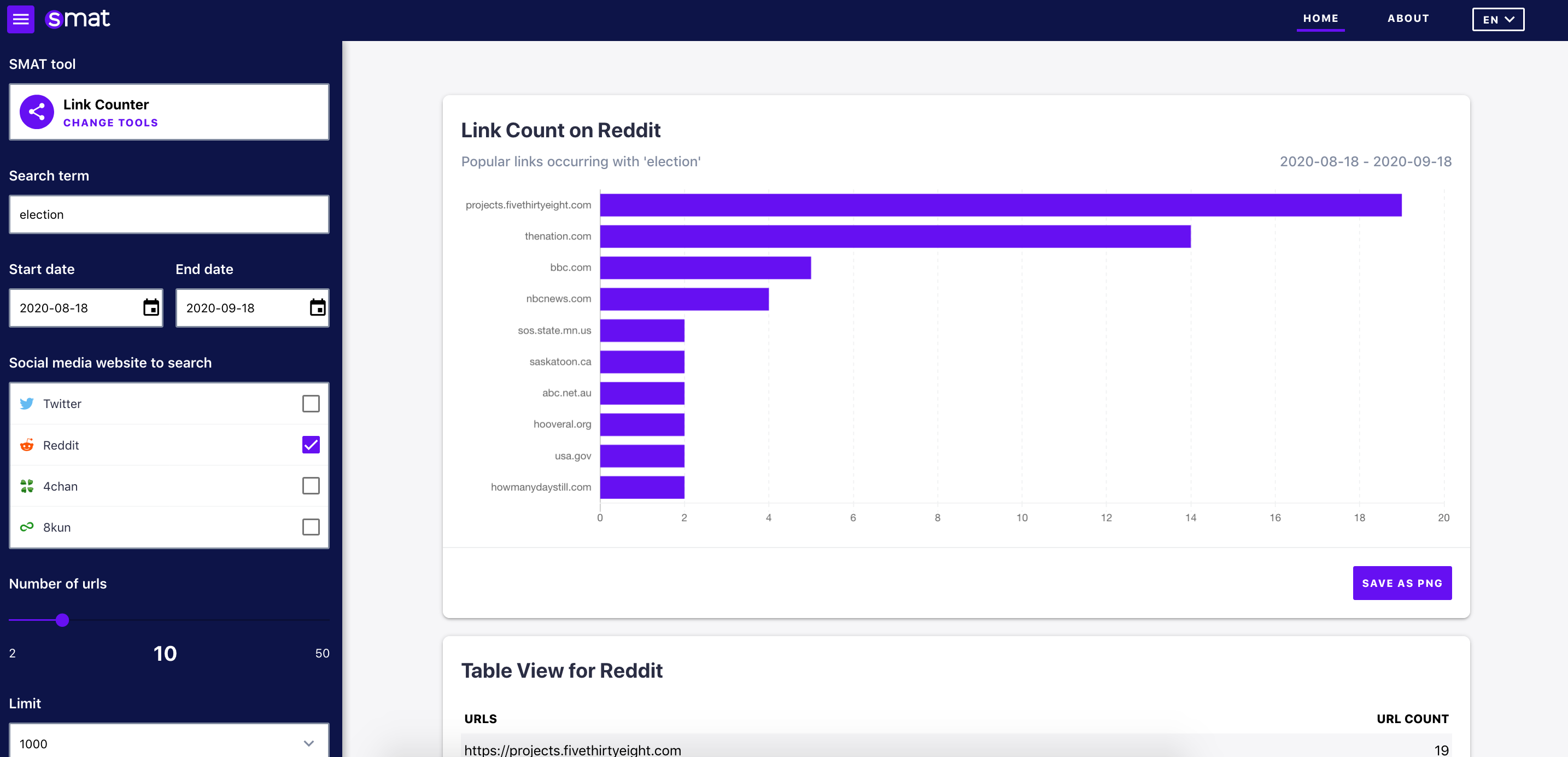Click the thenation.com bar

tap(896, 236)
